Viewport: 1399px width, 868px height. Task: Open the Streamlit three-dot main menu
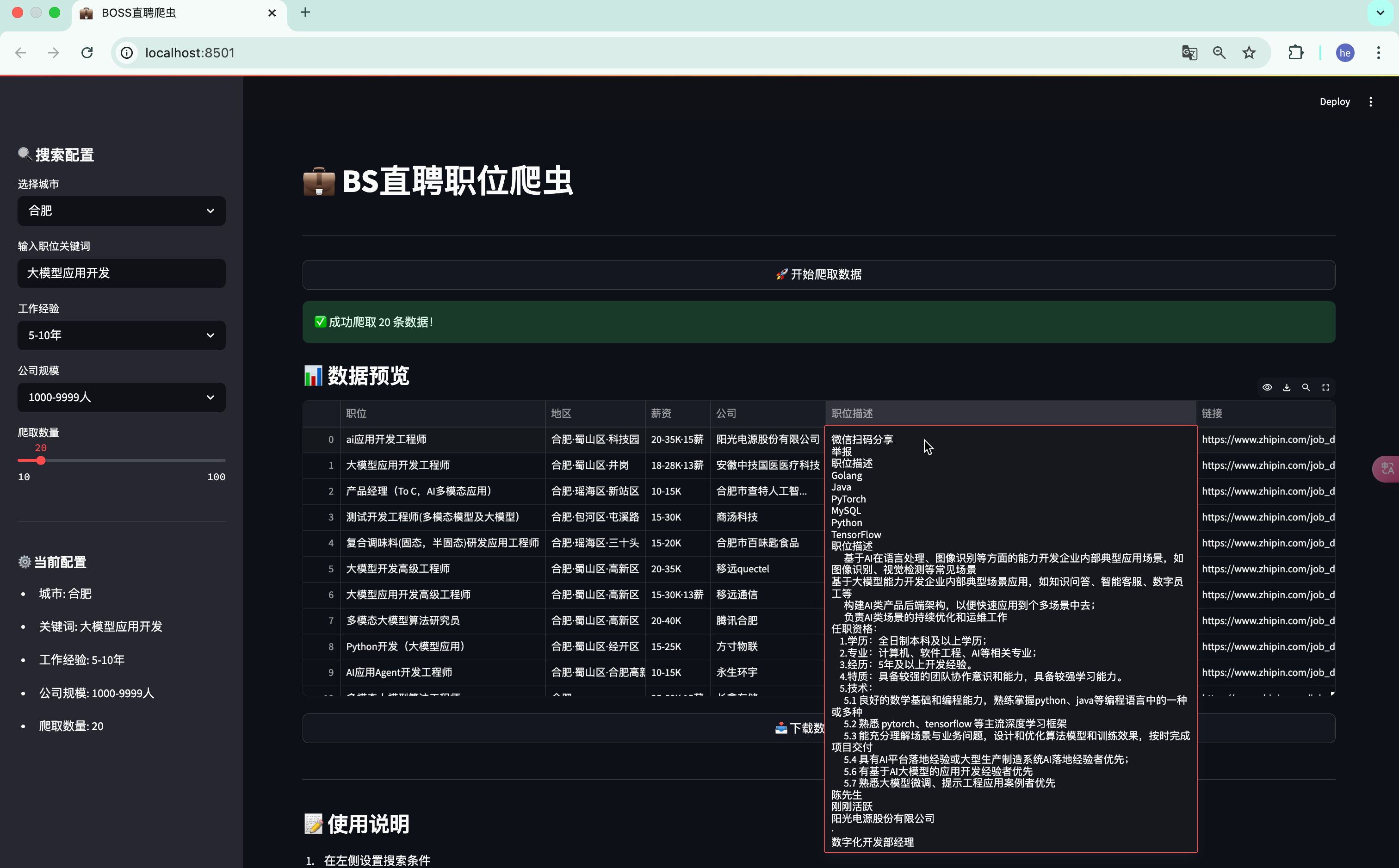pos(1371,102)
